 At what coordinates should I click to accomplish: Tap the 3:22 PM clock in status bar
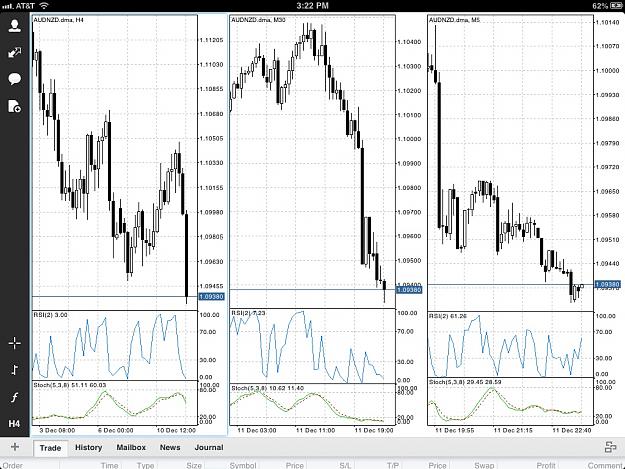tap(312, 6)
